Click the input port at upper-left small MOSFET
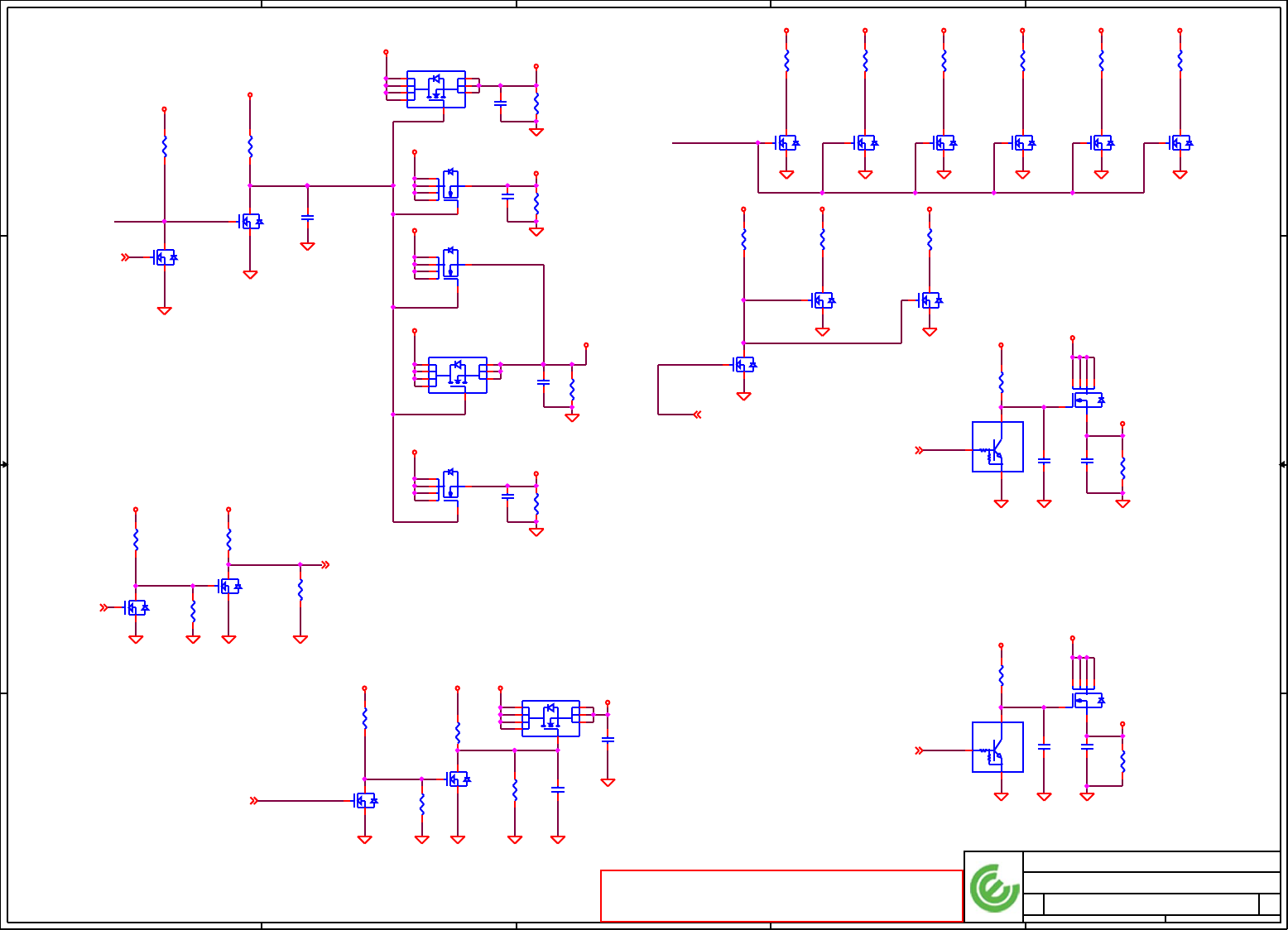1288x930 pixels. pos(125,257)
